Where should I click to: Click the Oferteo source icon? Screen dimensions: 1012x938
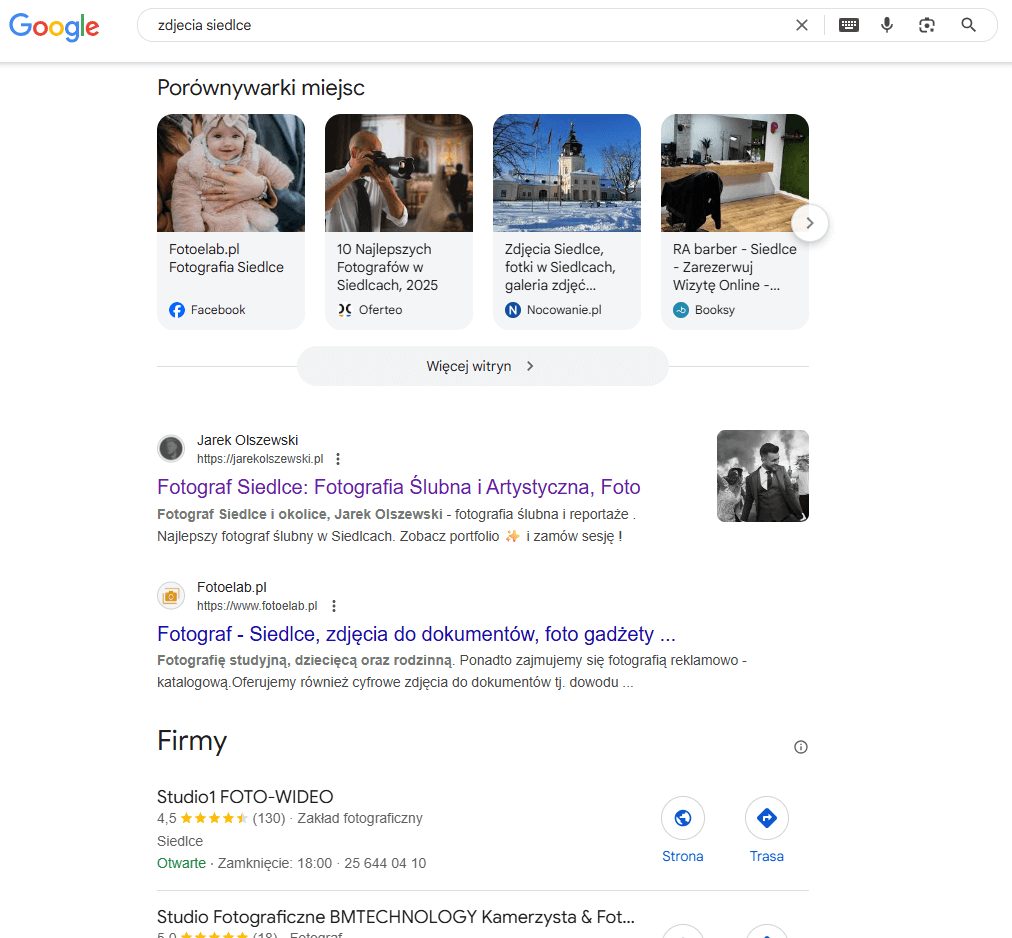click(x=345, y=310)
